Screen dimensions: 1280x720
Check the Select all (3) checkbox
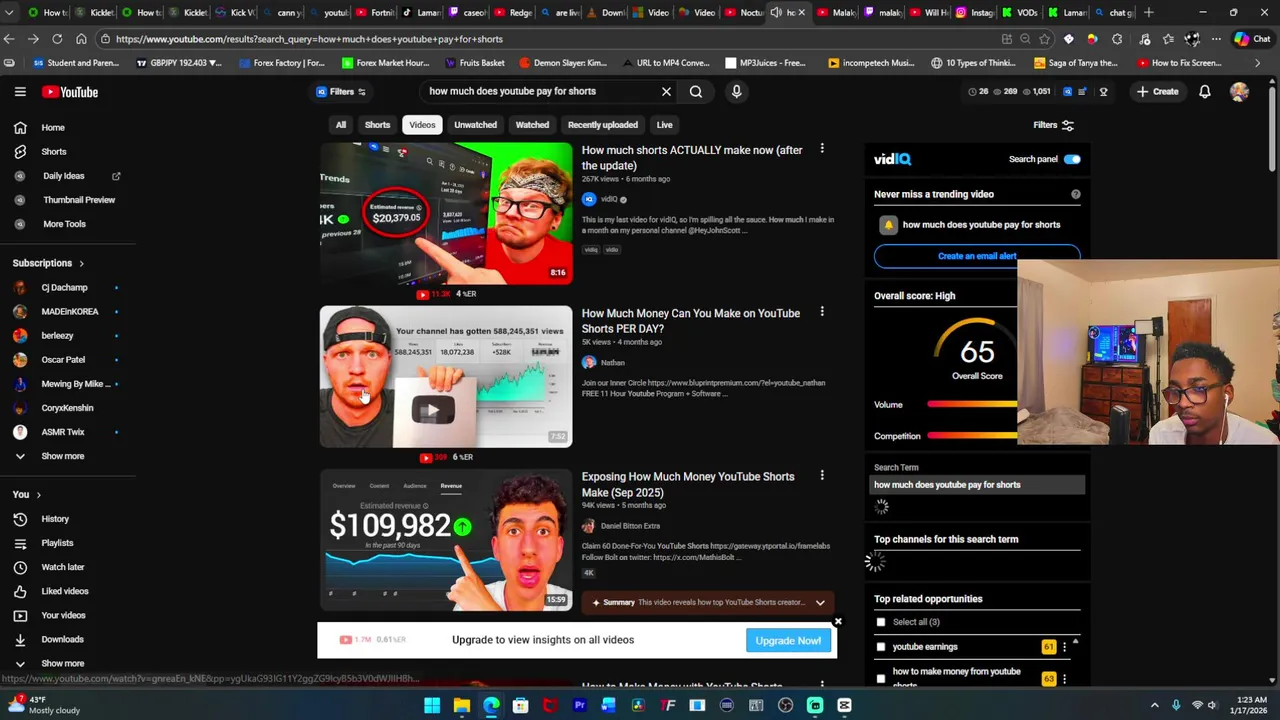[x=881, y=622]
